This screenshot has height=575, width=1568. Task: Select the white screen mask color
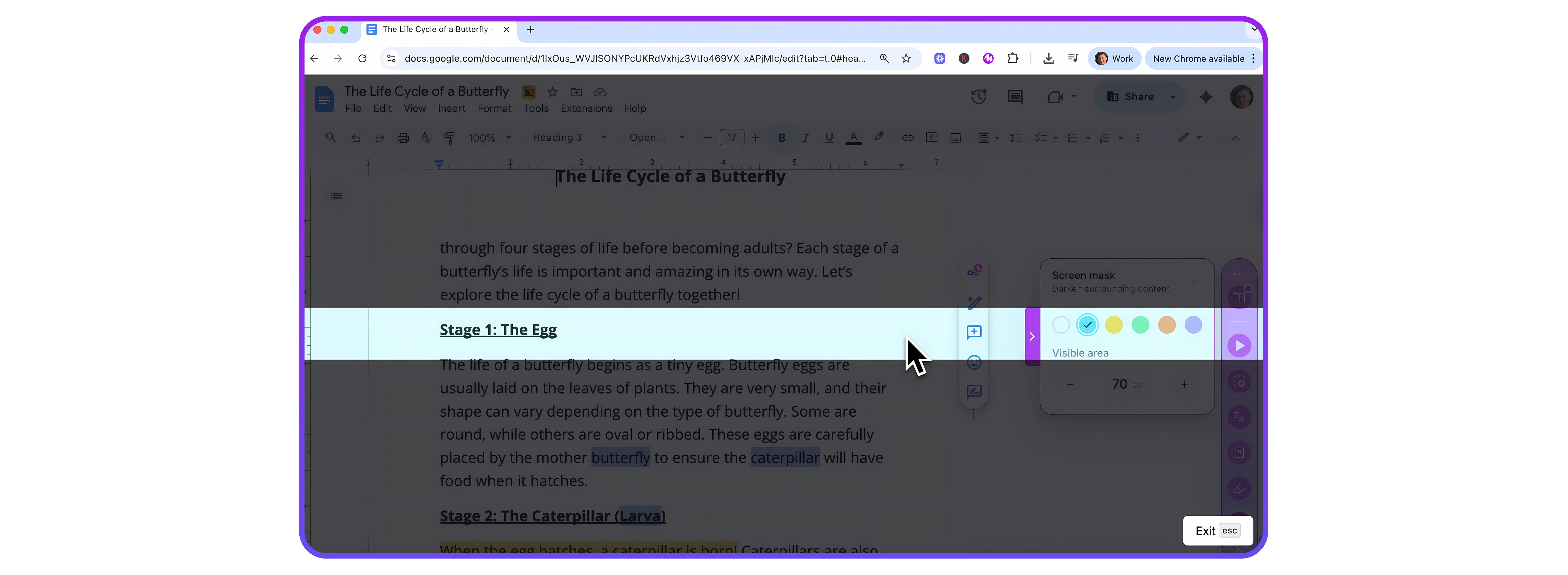[x=1060, y=325]
